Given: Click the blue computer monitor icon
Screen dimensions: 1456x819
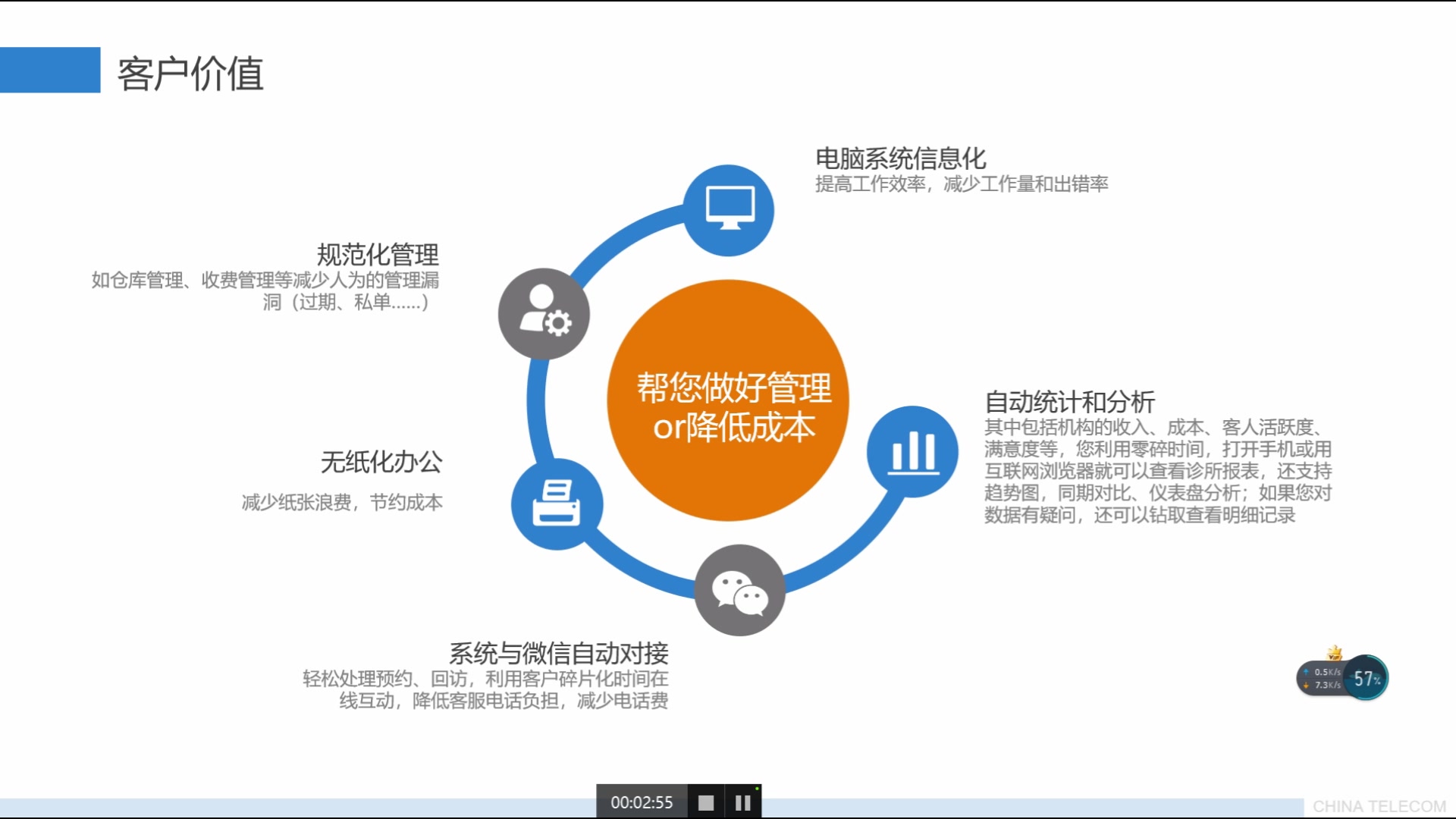Looking at the screenshot, I should (x=729, y=210).
